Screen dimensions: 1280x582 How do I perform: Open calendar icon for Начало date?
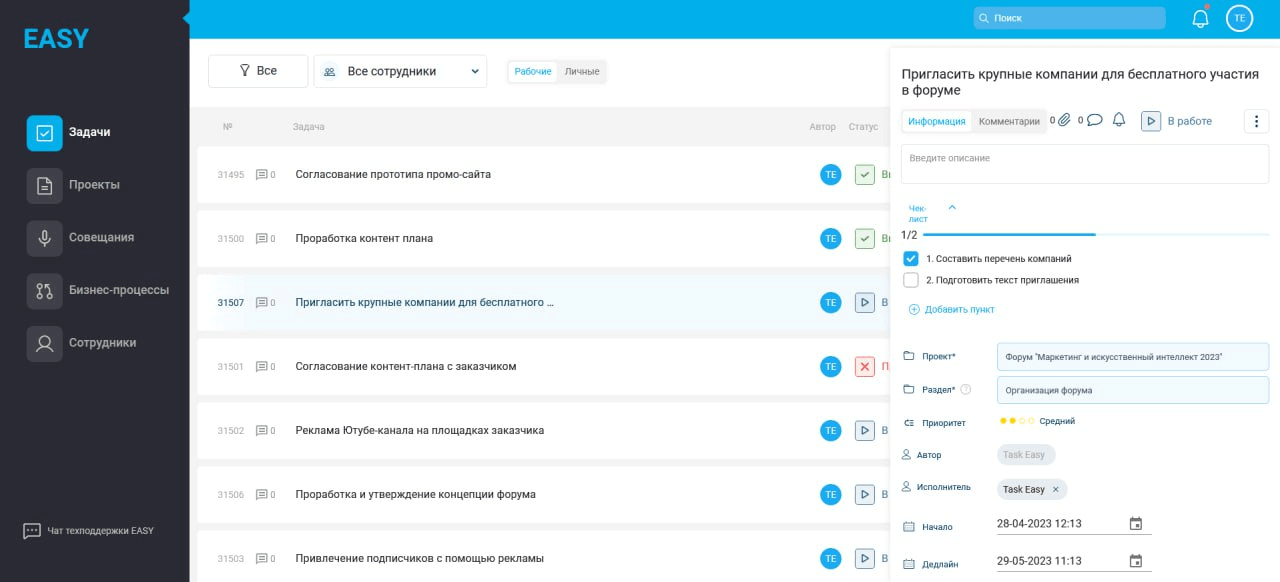tap(1136, 523)
